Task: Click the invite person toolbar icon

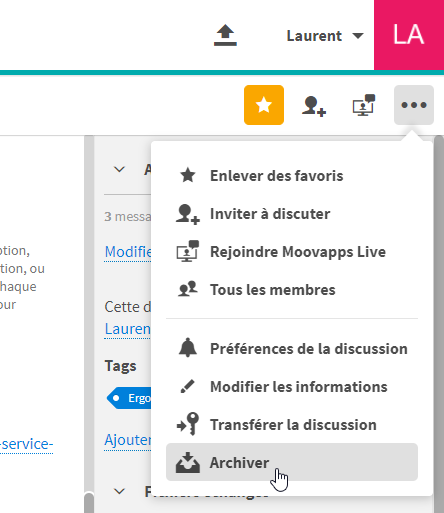Action: (314, 106)
